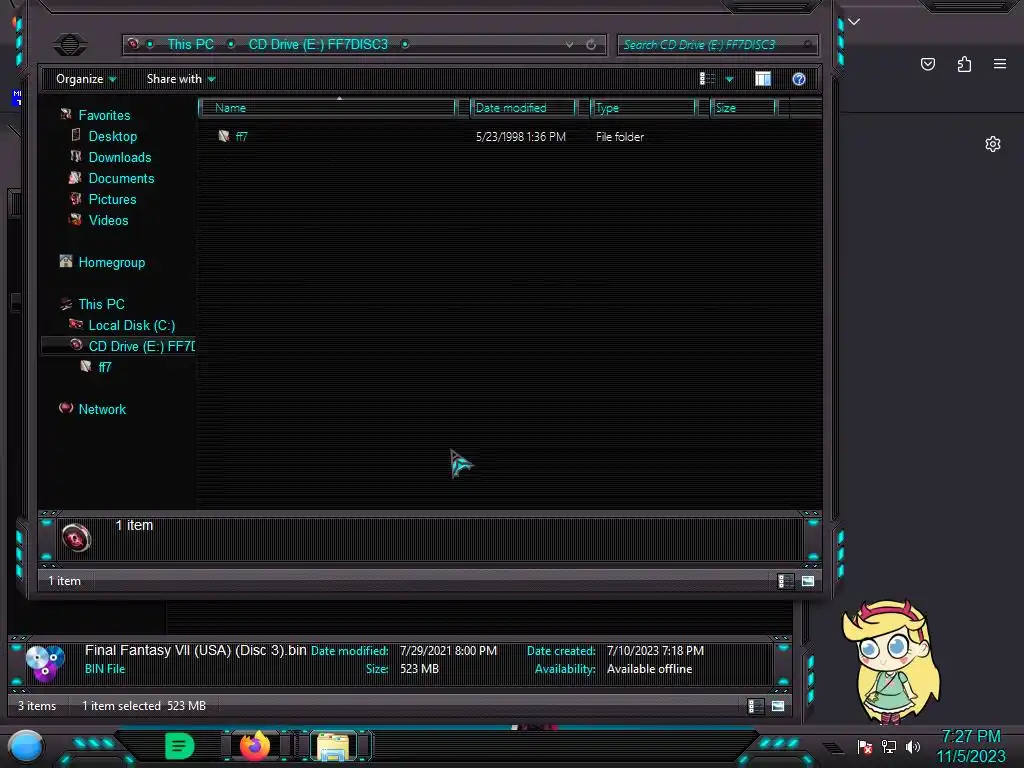
Task: Expand the address bar history dropdown
Action: 569,44
